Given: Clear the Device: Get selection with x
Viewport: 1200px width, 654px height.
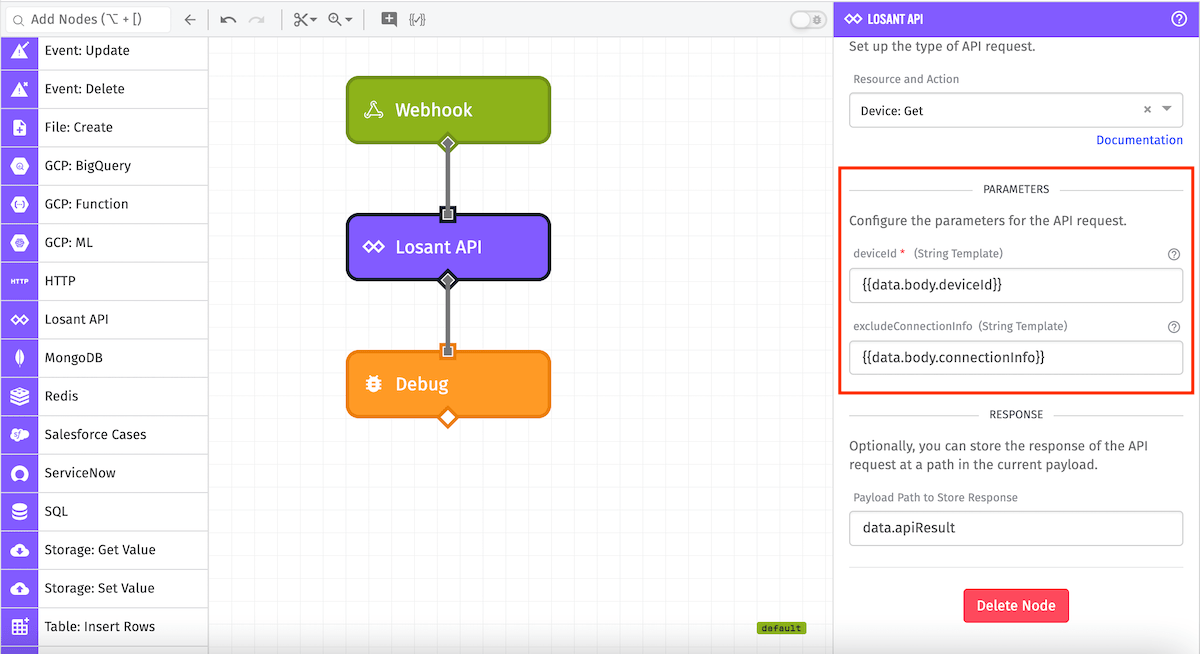Looking at the screenshot, I should (x=1147, y=110).
